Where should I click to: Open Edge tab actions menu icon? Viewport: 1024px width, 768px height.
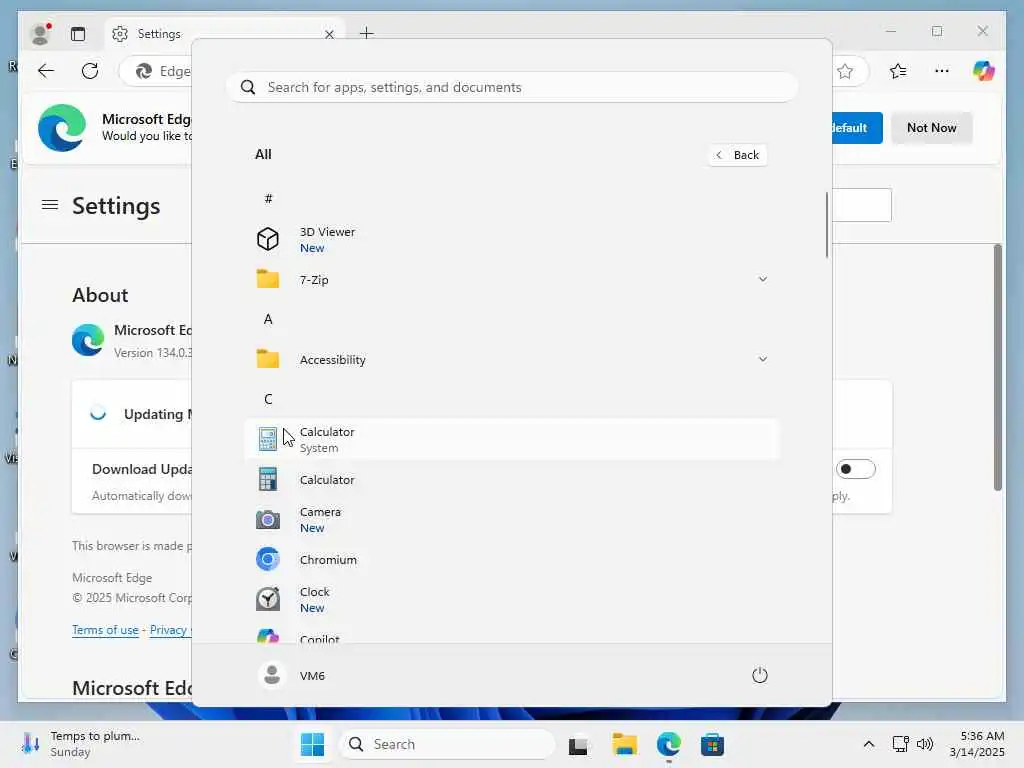tap(78, 33)
